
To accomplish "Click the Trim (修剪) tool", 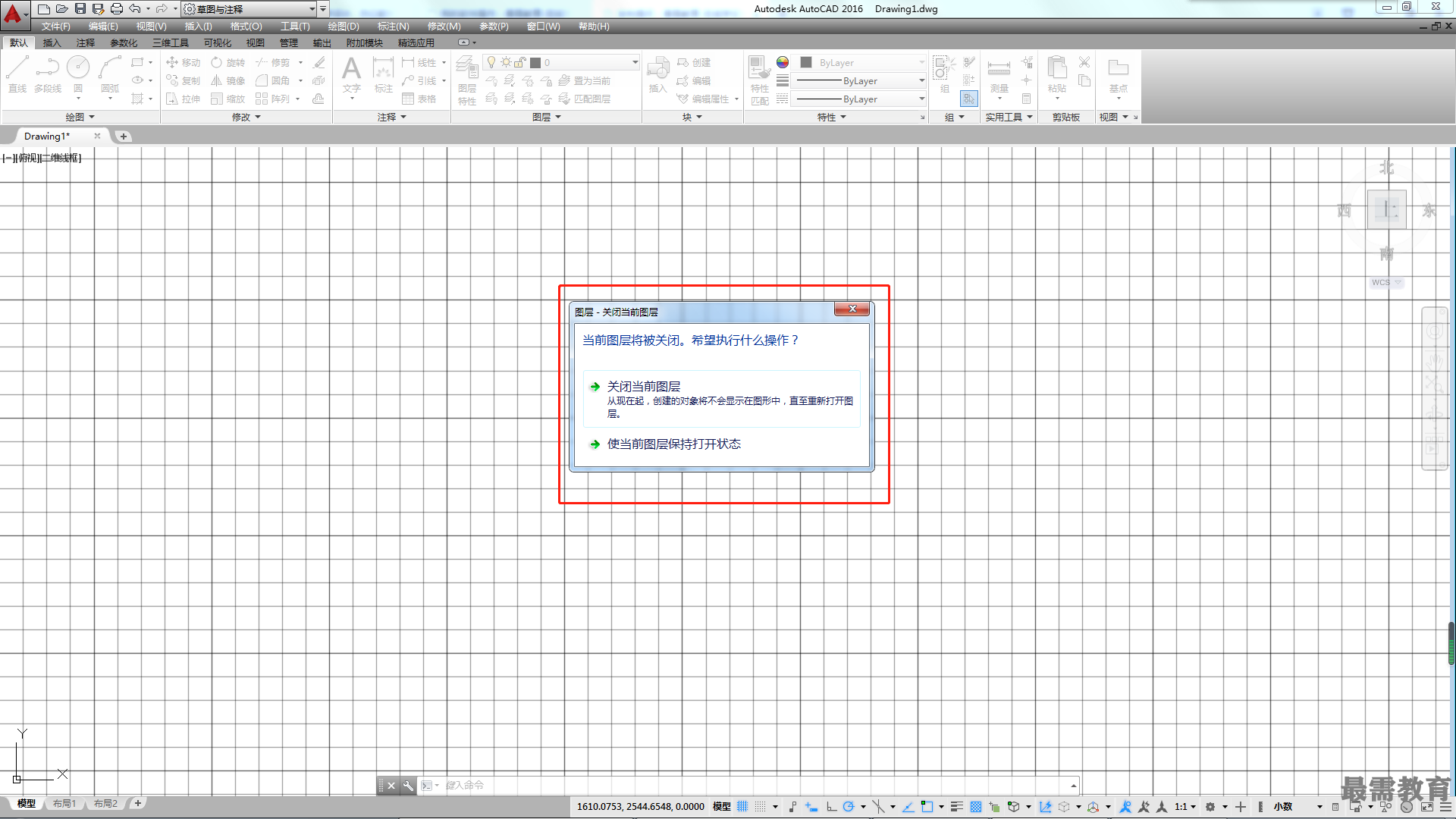I will pyautogui.click(x=273, y=62).
